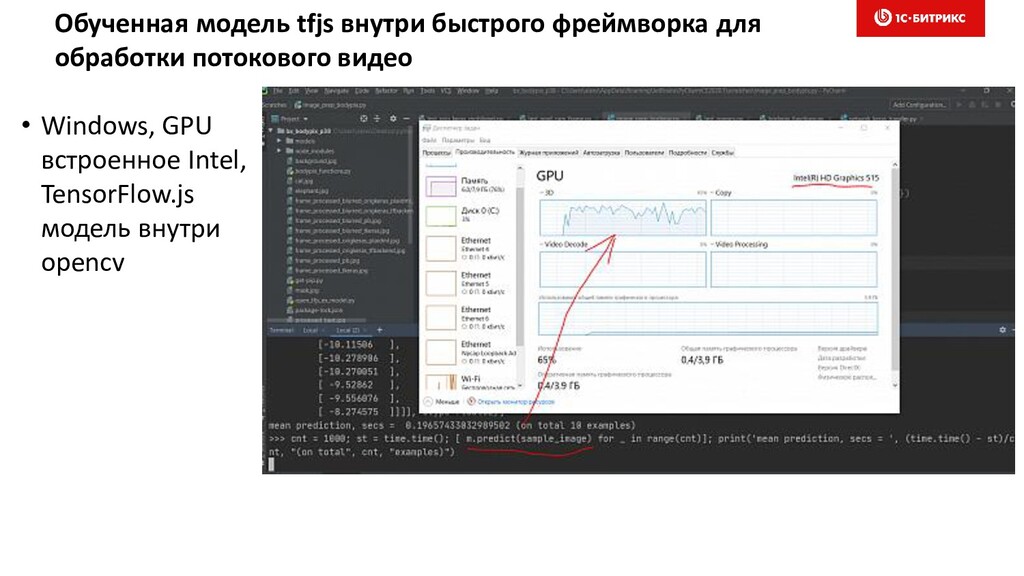Click the PyCharm run icon in toolbar
This screenshot has height=576, width=1024.
(x=959, y=104)
